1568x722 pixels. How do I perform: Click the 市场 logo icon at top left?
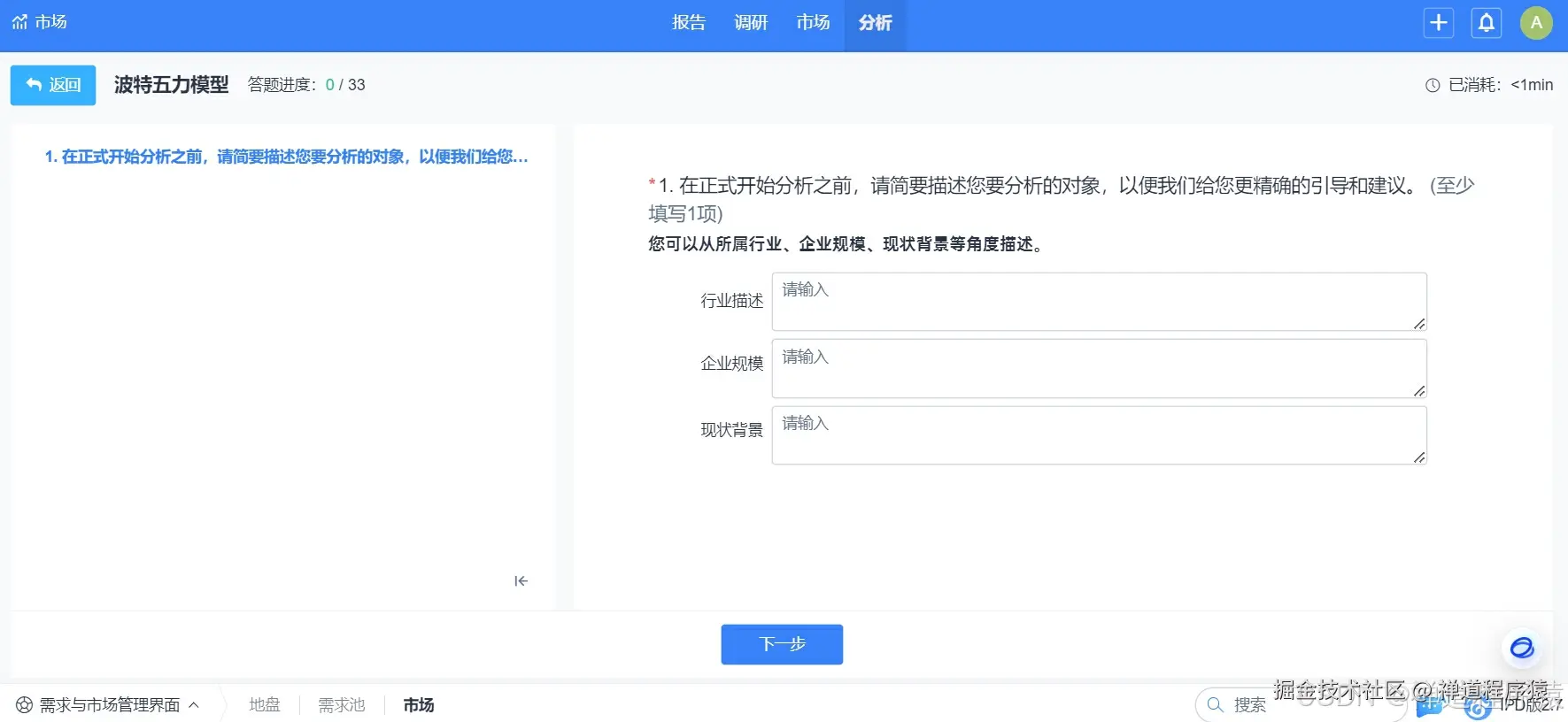point(19,22)
